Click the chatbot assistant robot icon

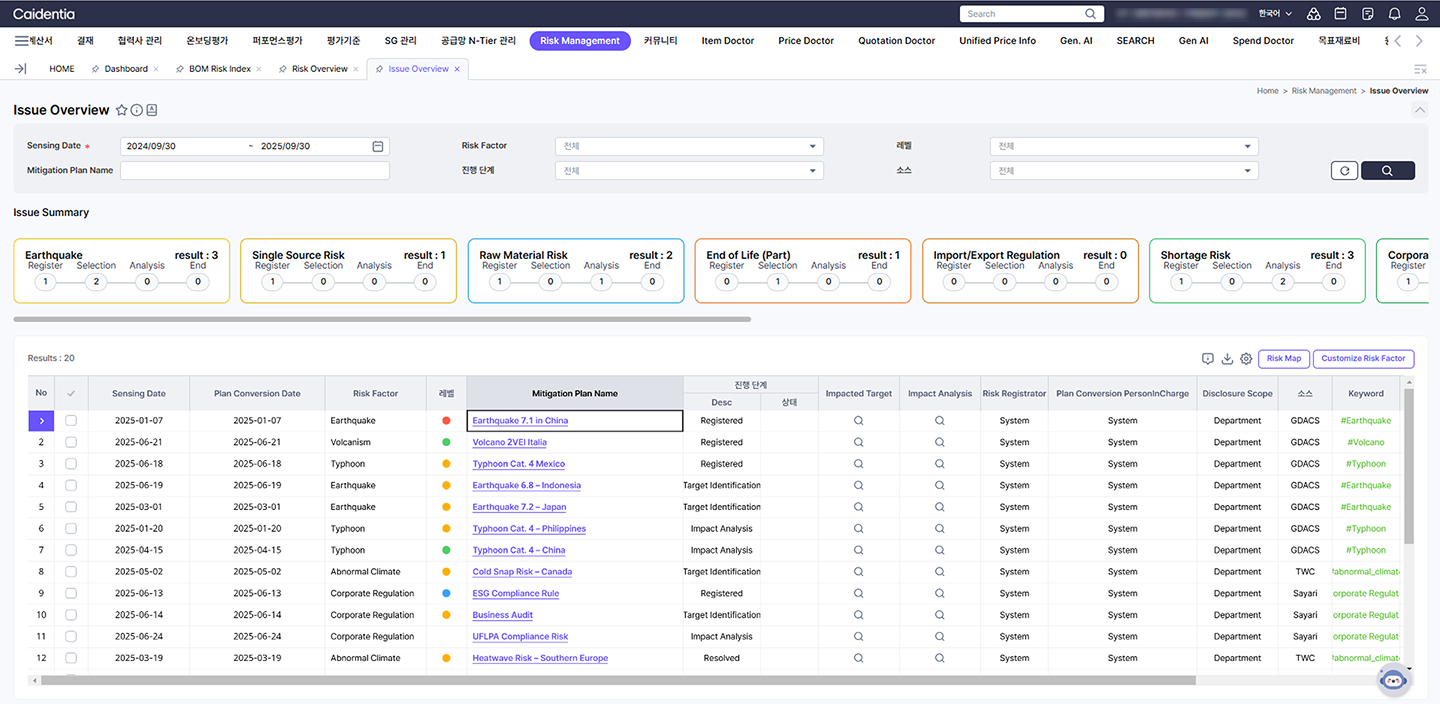click(1392, 679)
